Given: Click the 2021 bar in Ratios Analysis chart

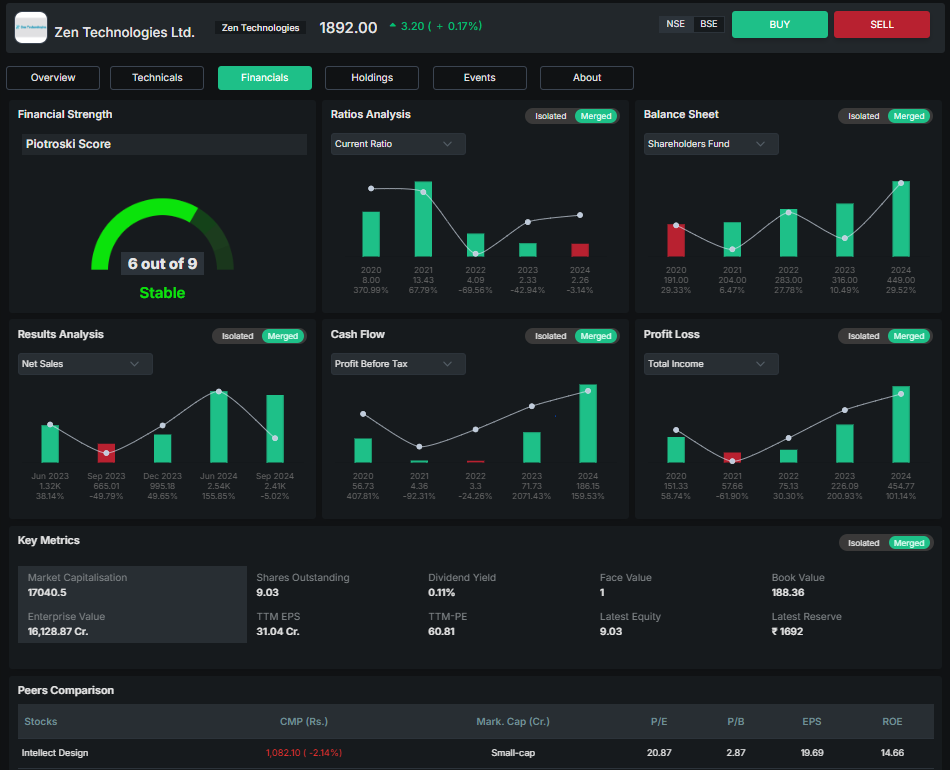Looking at the screenshot, I should pos(423,219).
